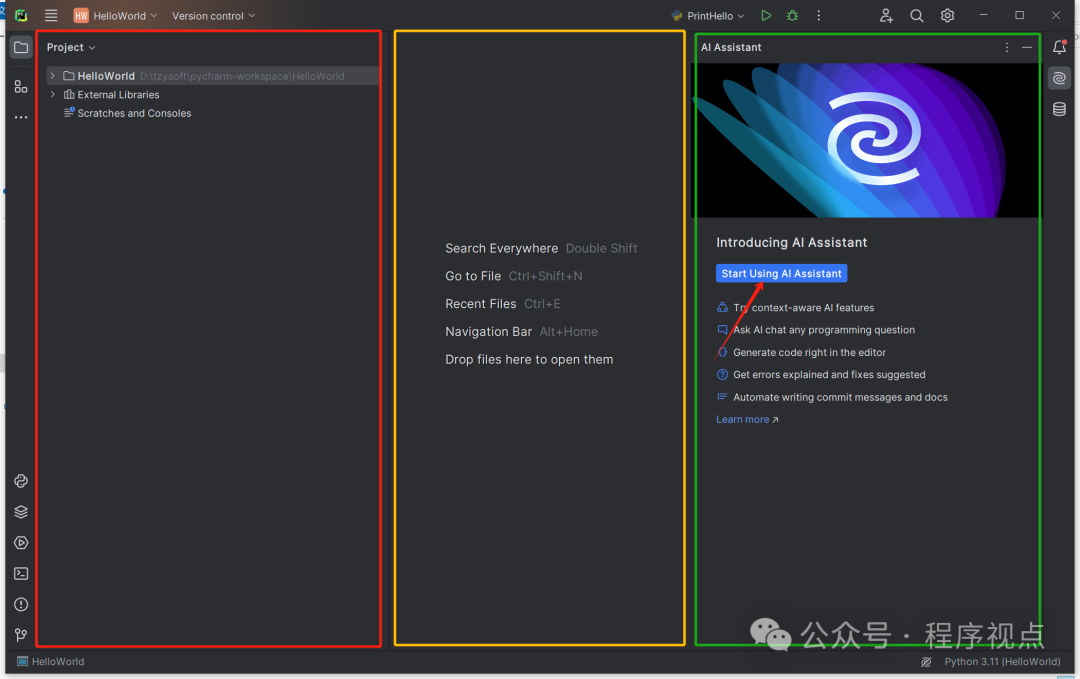The width and height of the screenshot is (1080, 679).
Task: Select External Libraries tree item
Action: pos(118,94)
